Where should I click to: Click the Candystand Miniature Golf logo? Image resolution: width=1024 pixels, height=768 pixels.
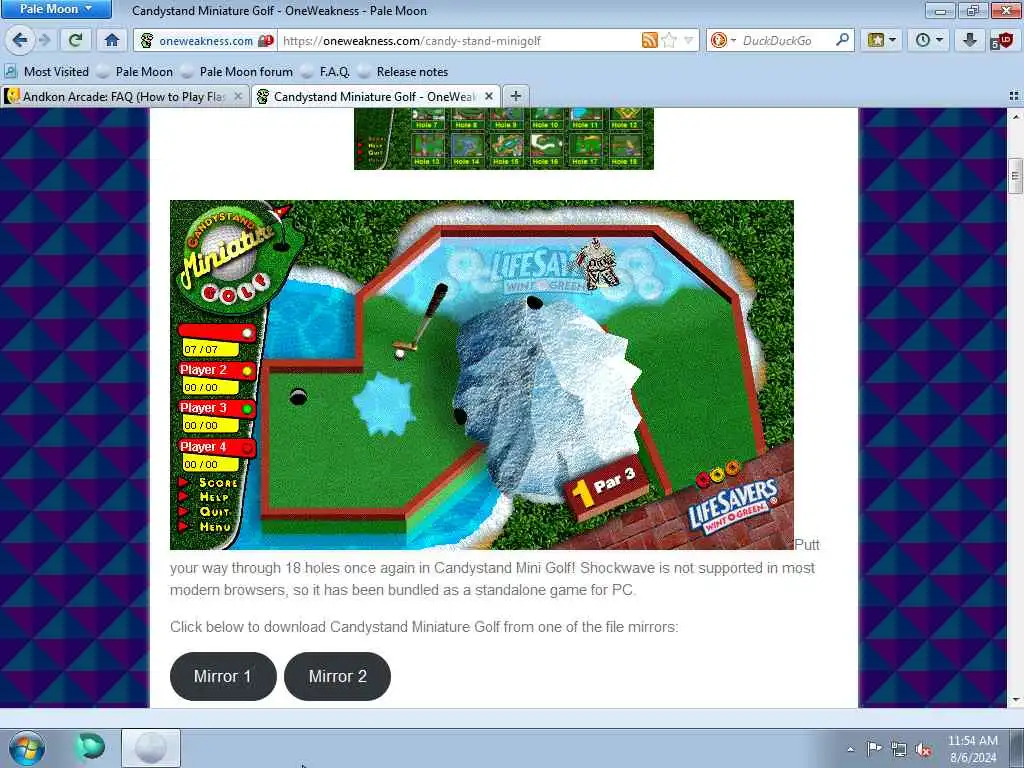[235, 258]
